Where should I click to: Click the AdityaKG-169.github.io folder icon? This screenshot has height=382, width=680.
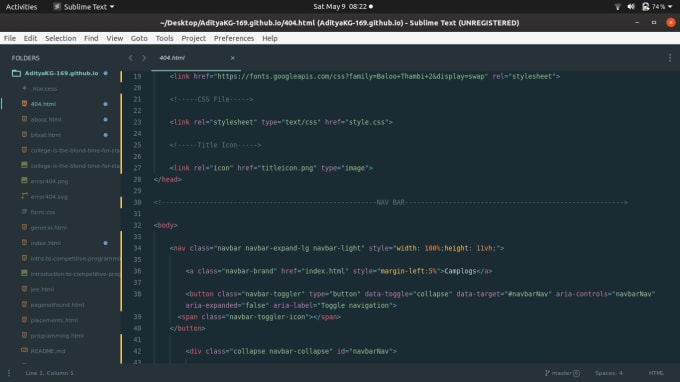(x=16, y=73)
